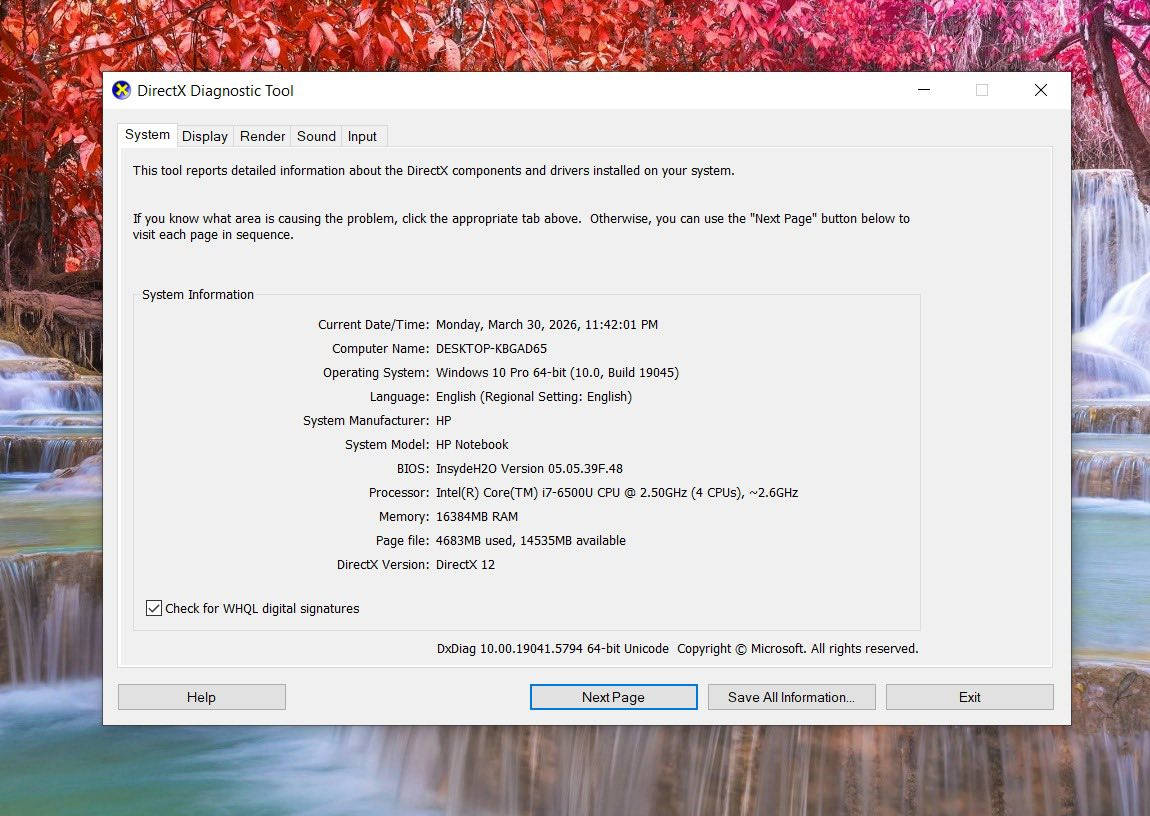Click the greyed-out maximize button

coord(982,90)
